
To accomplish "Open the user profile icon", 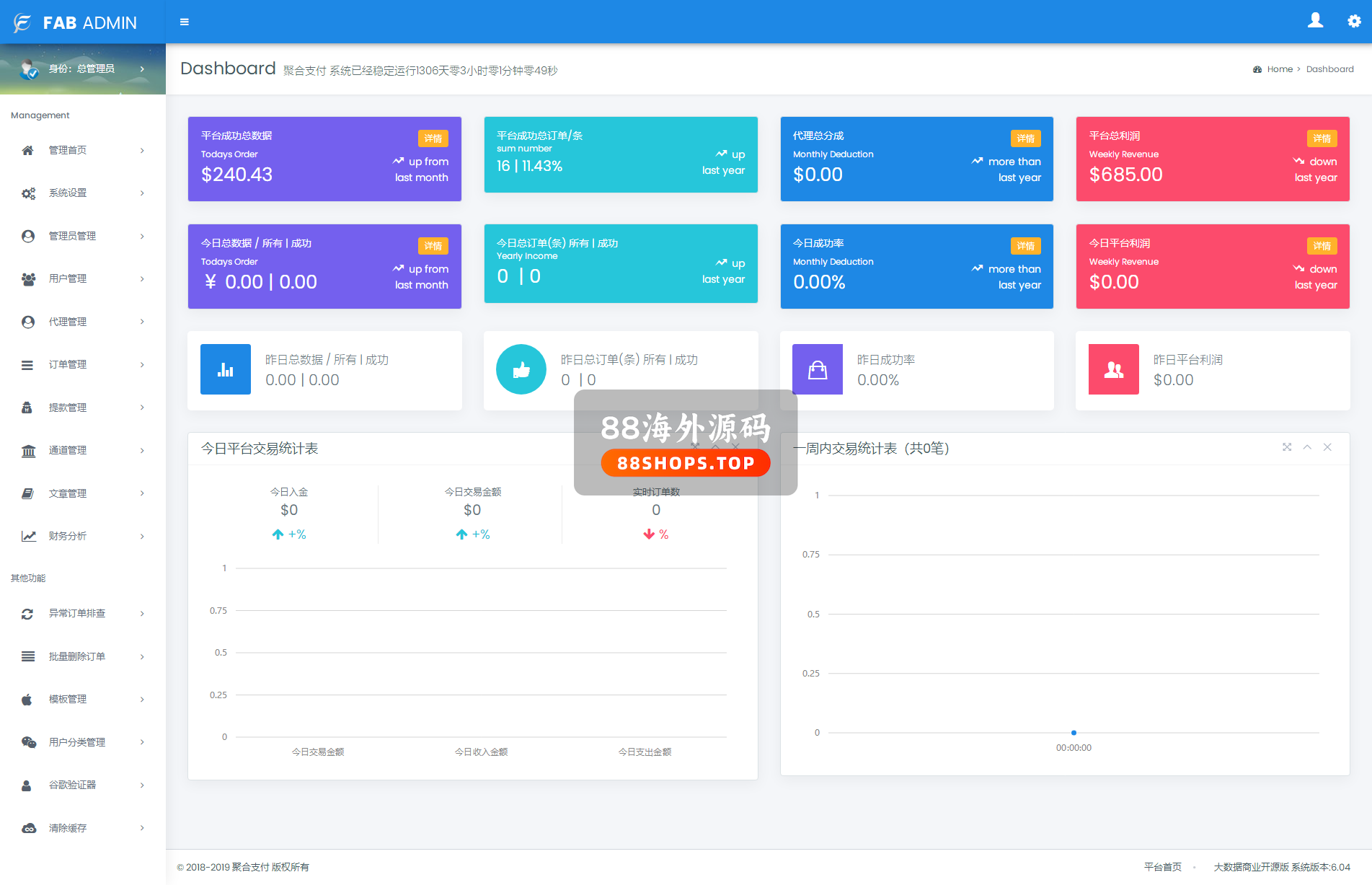I will (x=1315, y=21).
